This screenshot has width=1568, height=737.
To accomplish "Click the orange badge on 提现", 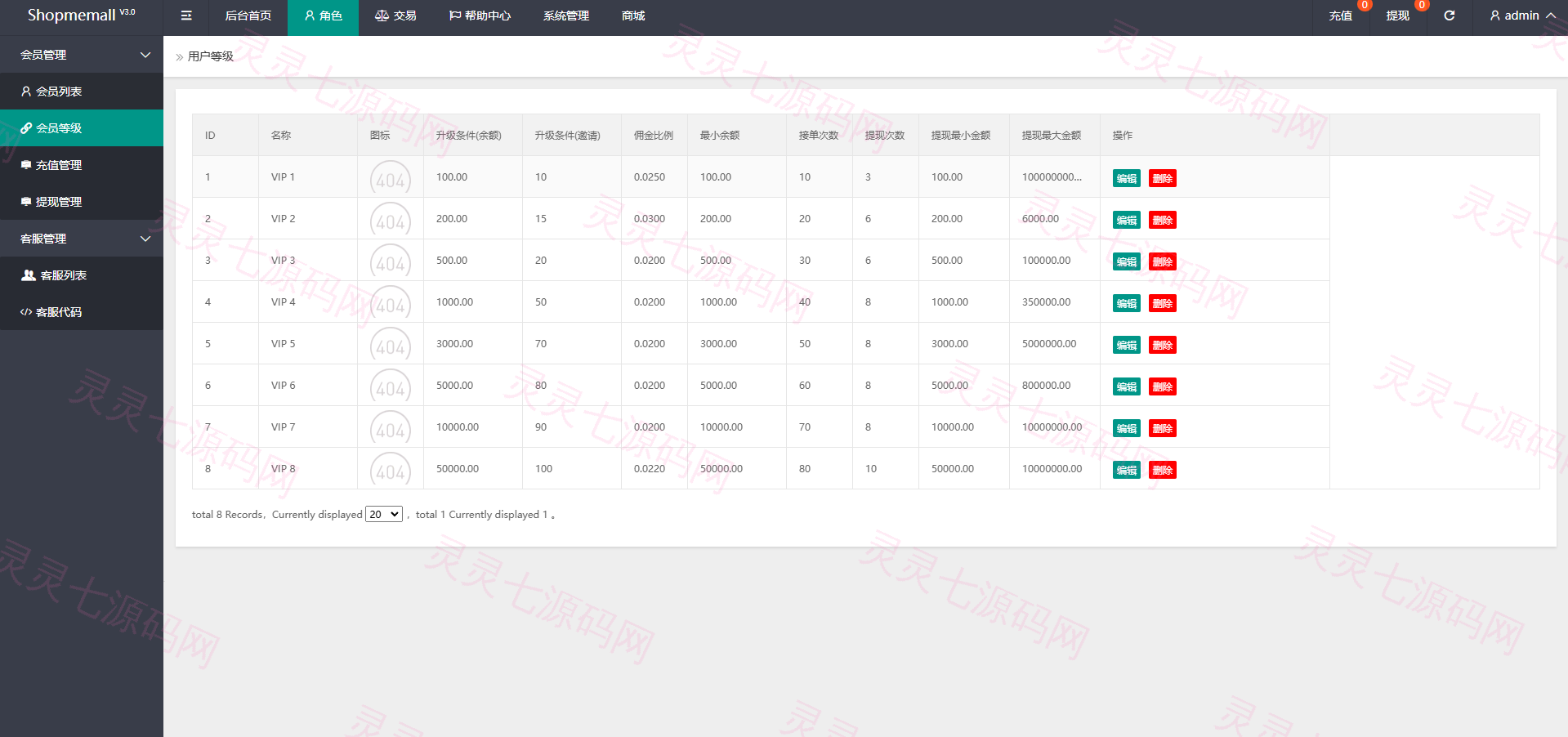I will (1422, 5).
